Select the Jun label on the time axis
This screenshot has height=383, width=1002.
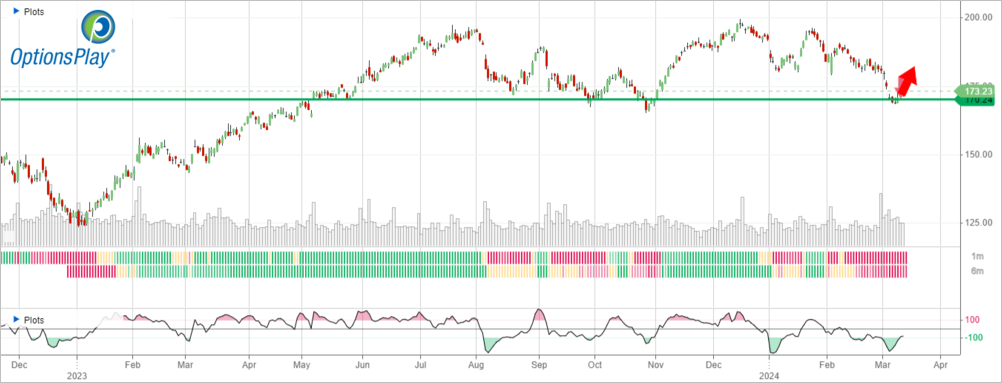pos(362,364)
